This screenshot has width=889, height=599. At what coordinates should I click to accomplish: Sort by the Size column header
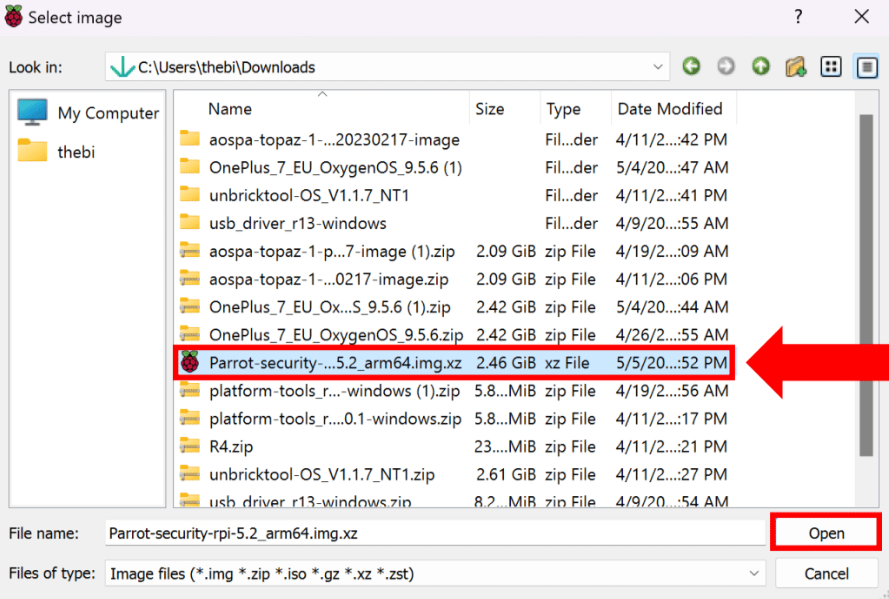tap(505, 108)
